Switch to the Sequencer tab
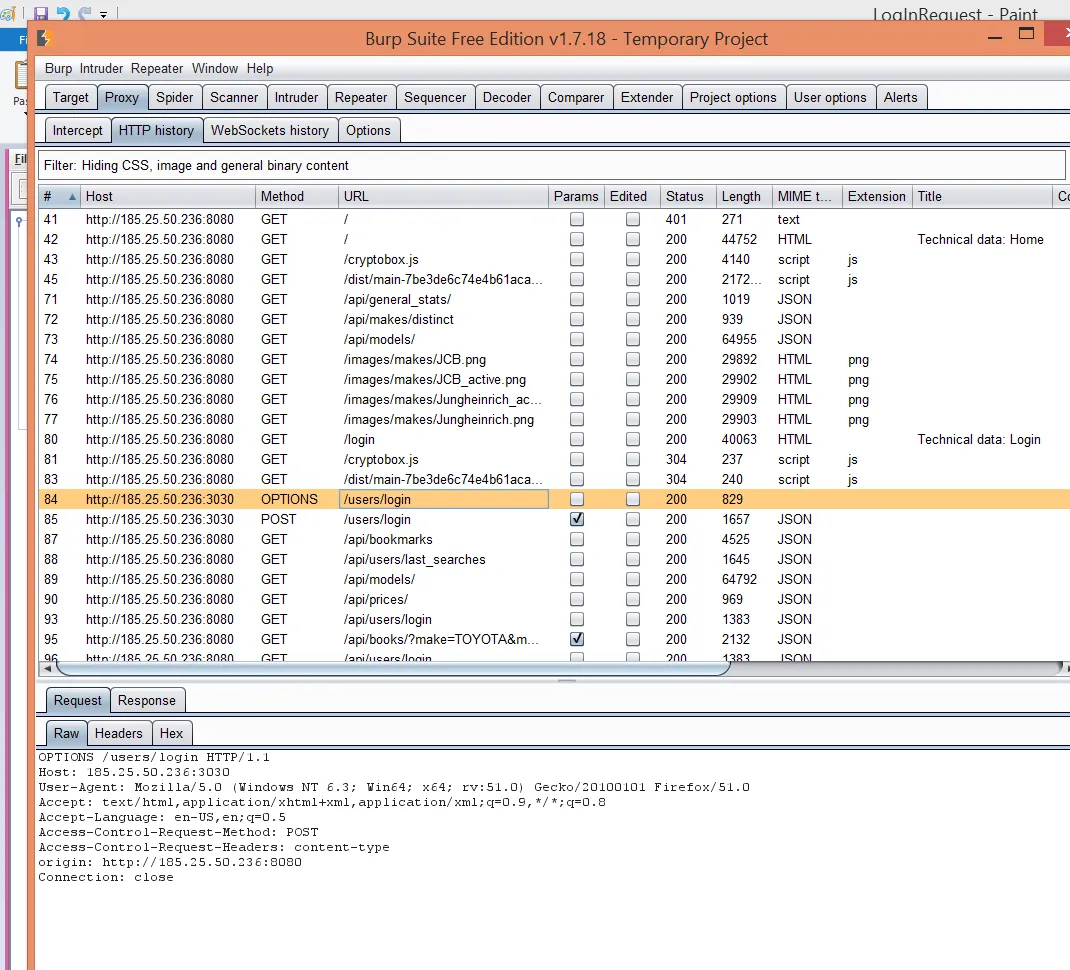Screen dimensions: 1070x970 [435, 98]
